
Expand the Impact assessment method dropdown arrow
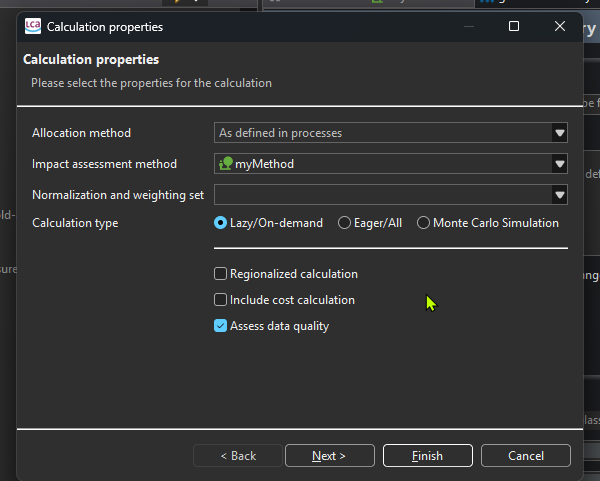point(559,164)
